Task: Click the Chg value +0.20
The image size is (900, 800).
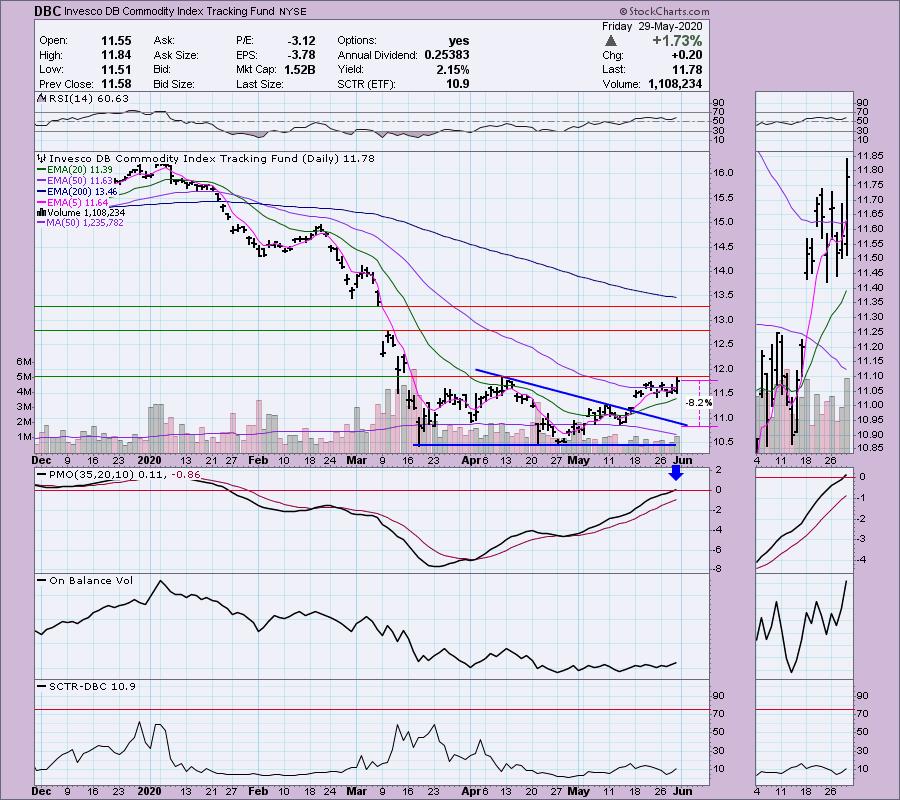Action: coord(686,55)
